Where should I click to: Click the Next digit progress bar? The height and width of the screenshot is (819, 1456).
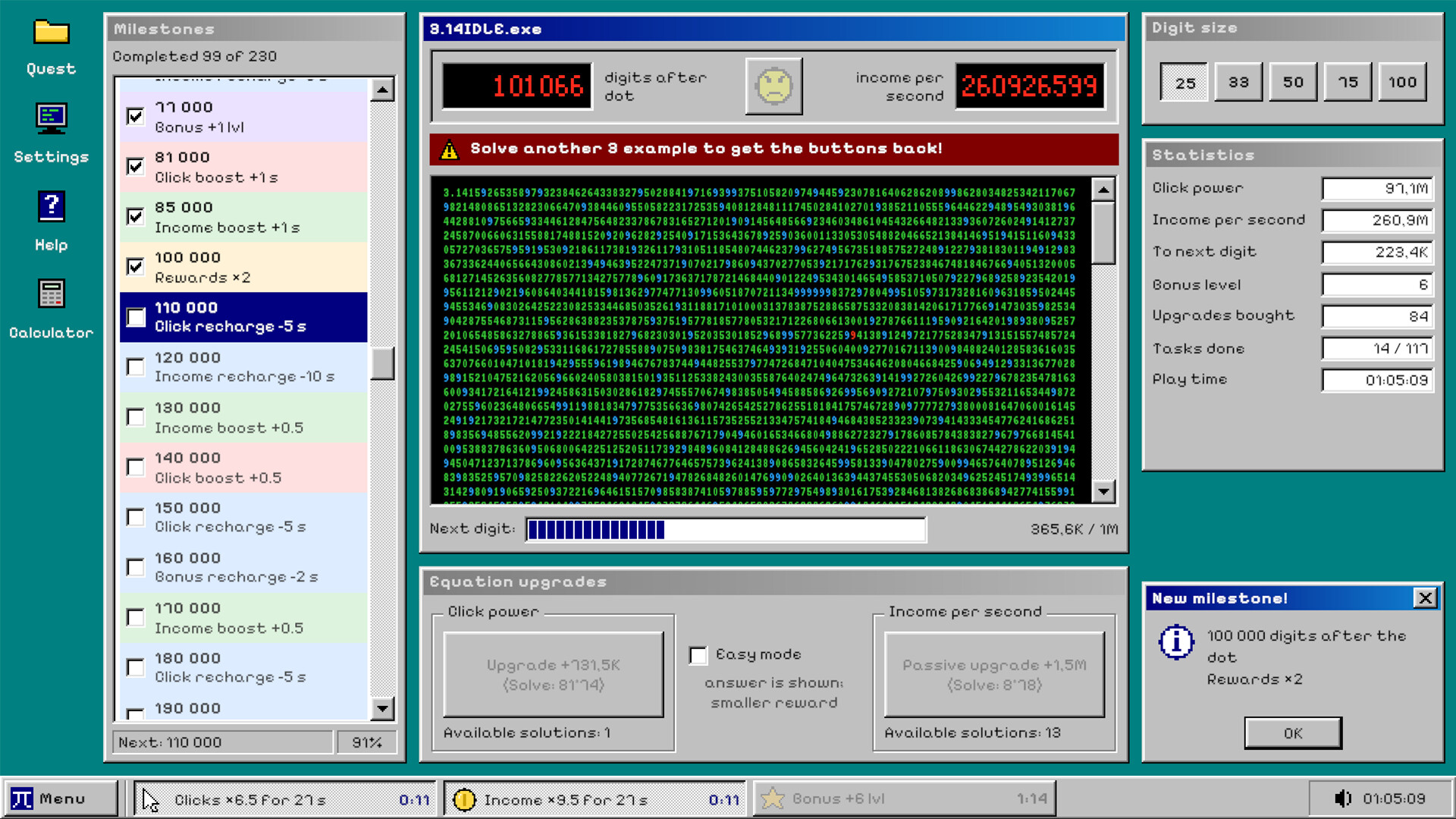(726, 529)
